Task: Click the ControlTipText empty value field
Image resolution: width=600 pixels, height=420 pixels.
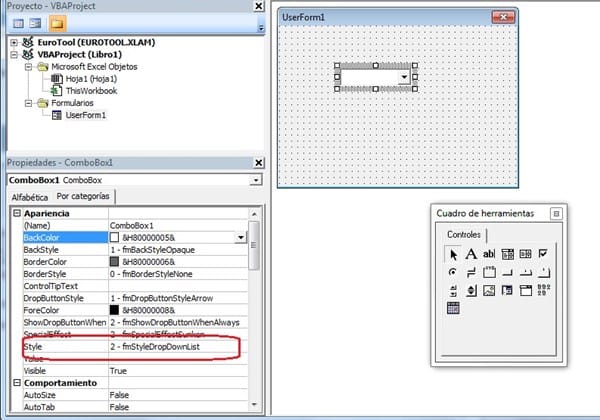Action: pyautogui.click(x=178, y=286)
